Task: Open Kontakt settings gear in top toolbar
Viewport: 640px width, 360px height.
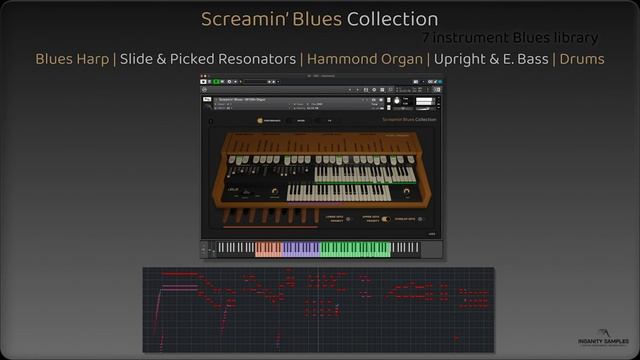Action: [x=229, y=82]
